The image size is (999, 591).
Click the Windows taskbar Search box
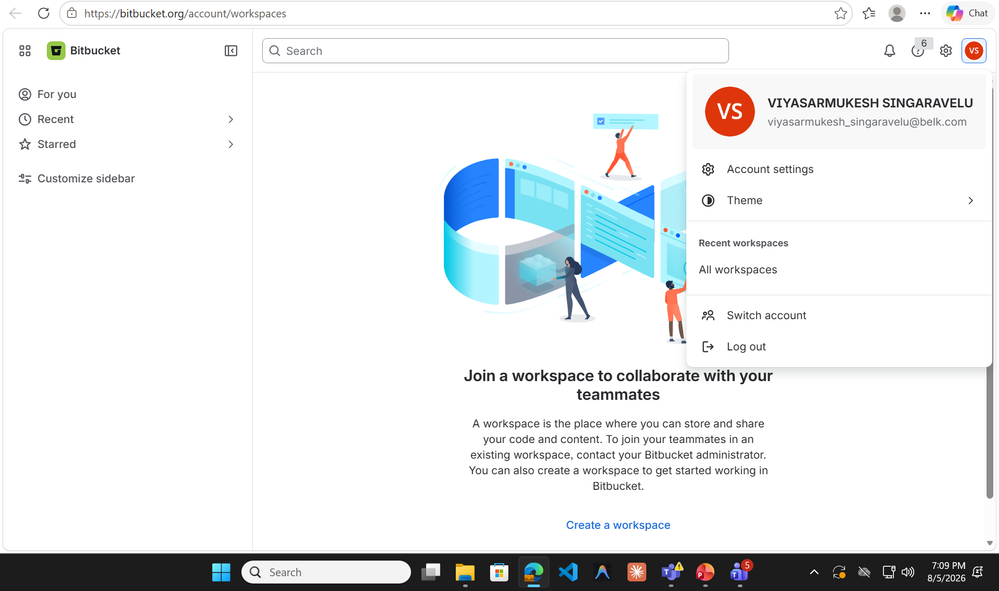coord(326,572)
